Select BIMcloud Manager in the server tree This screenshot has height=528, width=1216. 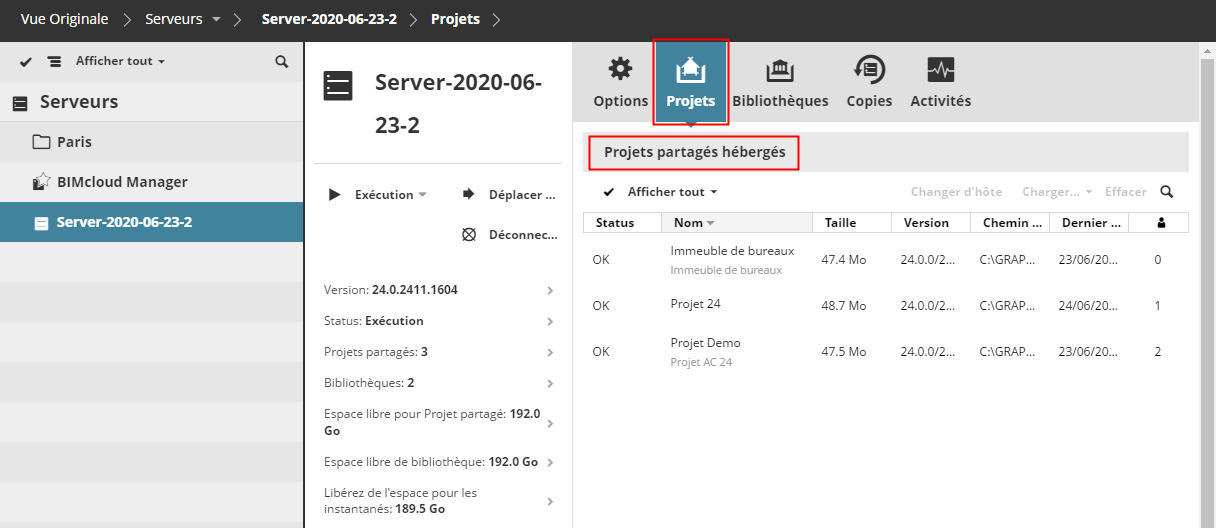tap(122, 182)
